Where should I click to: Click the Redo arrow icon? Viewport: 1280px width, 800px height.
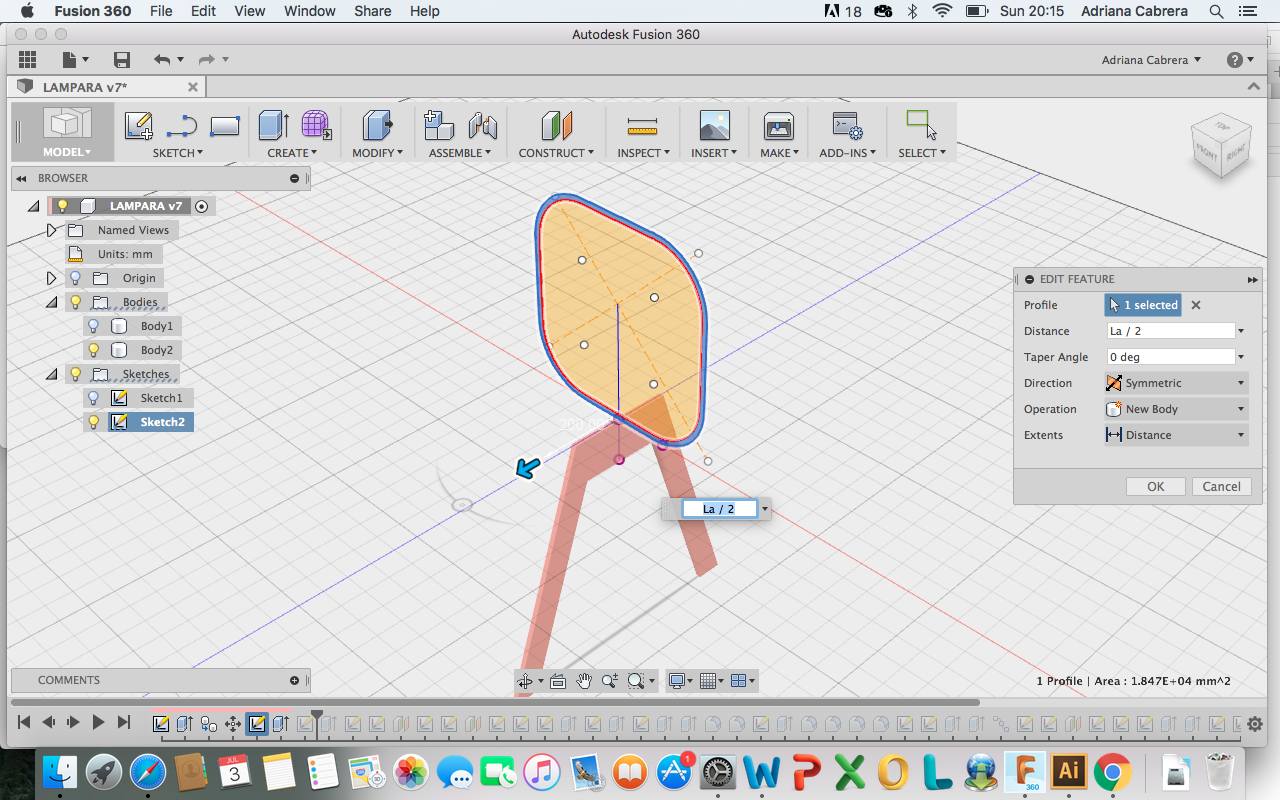point(207,60)
